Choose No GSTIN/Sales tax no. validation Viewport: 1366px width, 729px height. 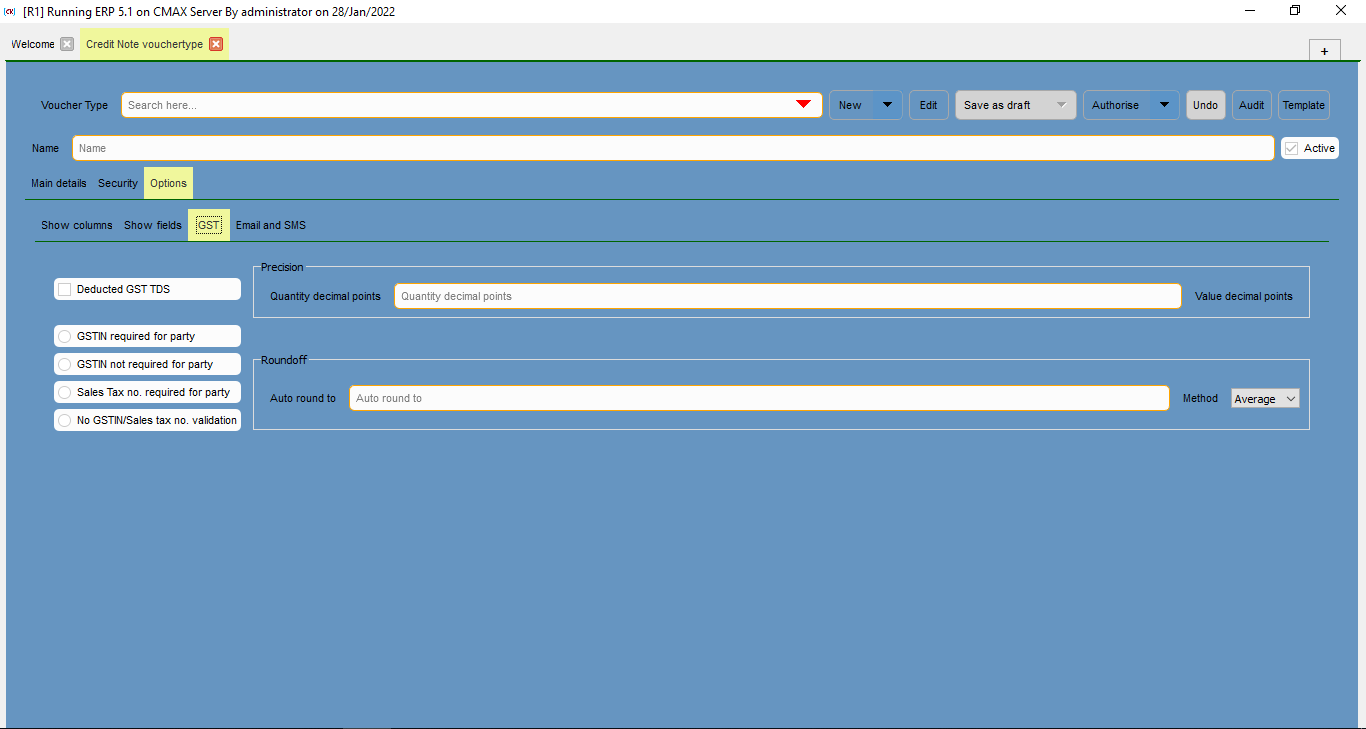[x=65, y=420]
